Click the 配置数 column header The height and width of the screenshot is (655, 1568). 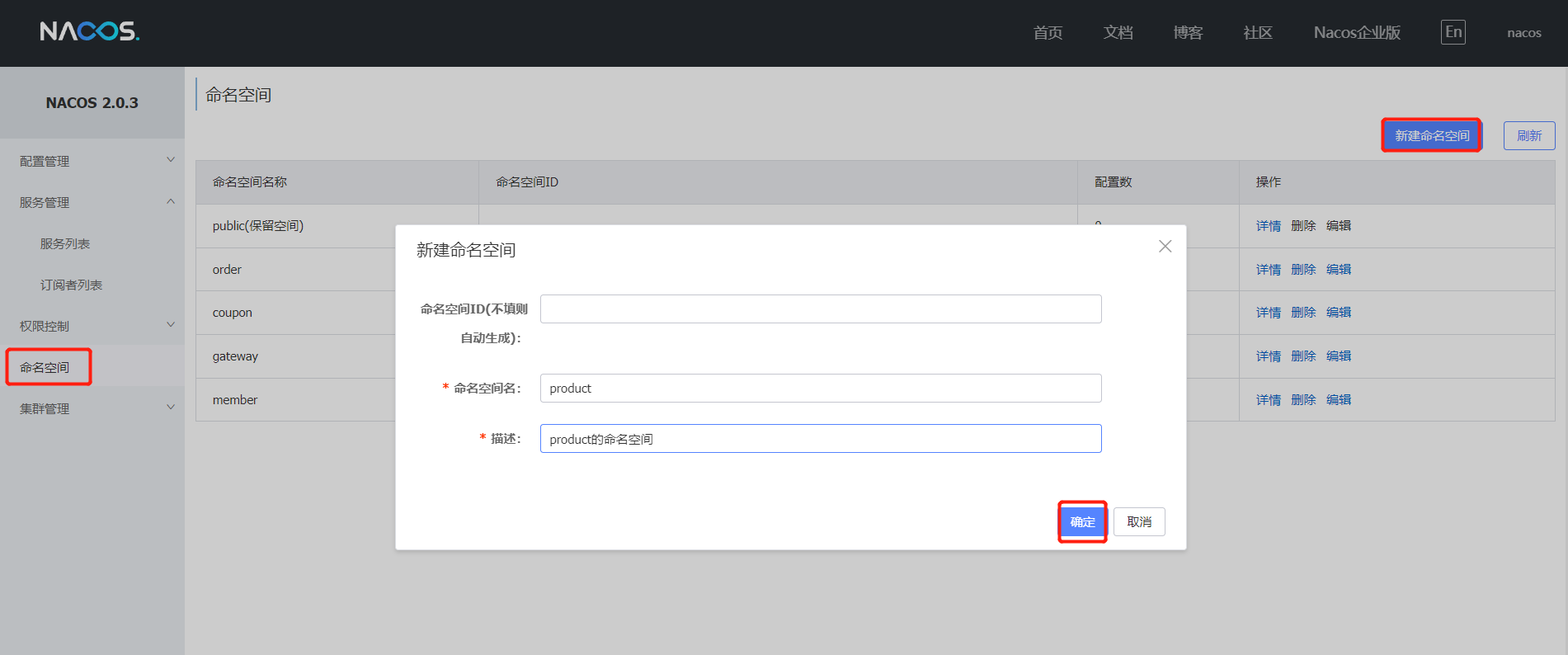coord(1114,181)
